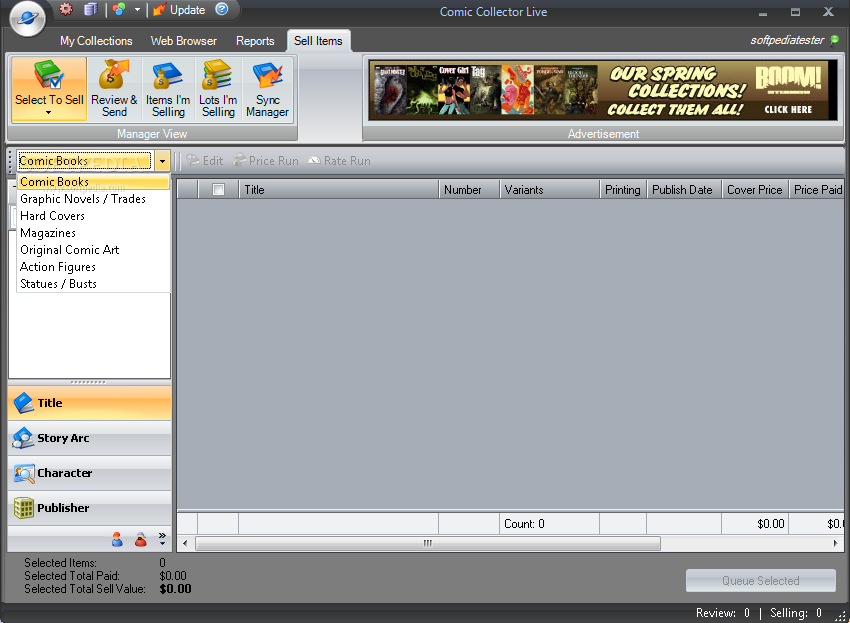Viewport: 850px width, 623px height.
Task: Select Magazines from list
Action: [94, 233]
